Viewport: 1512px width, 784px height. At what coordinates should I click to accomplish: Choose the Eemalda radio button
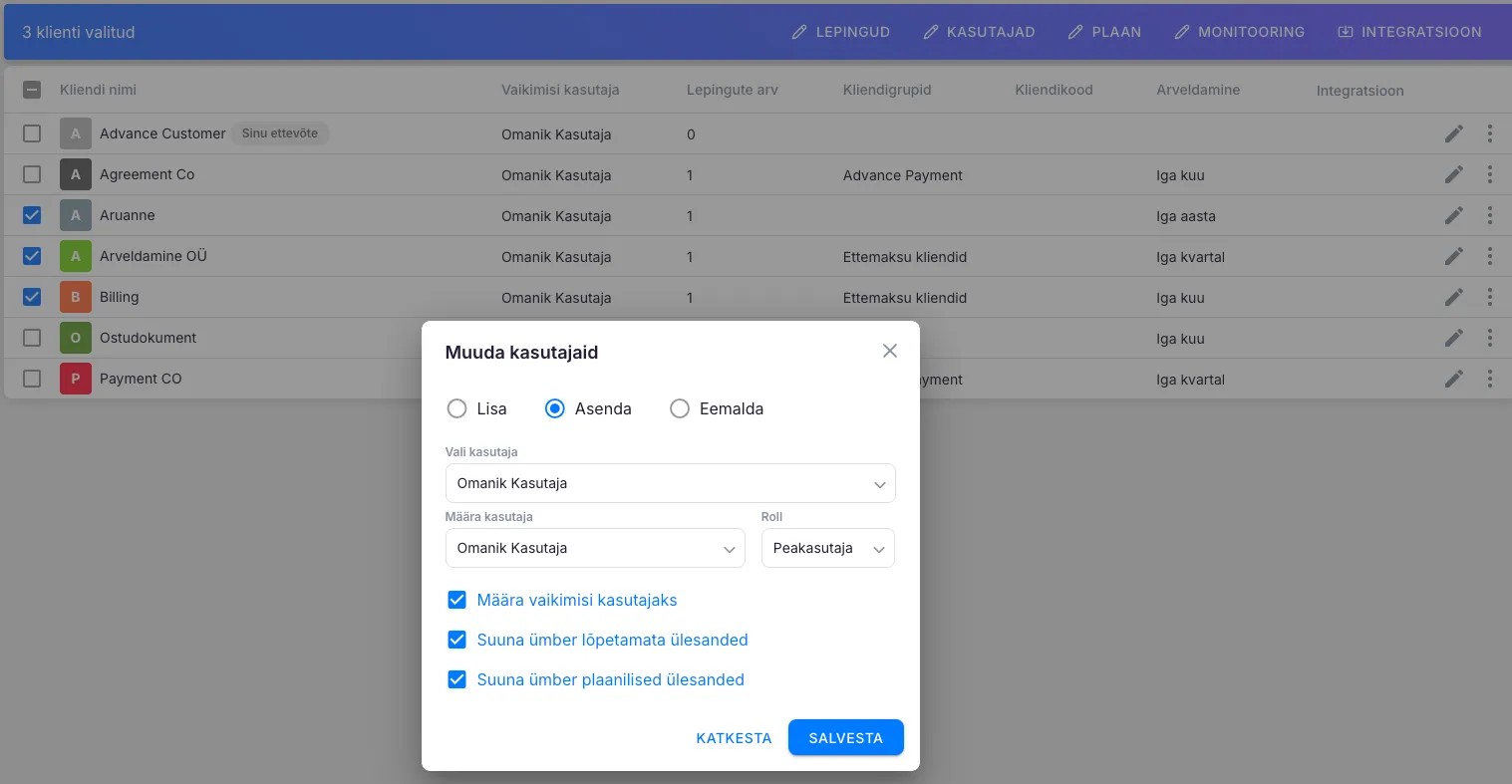[680, 408]
